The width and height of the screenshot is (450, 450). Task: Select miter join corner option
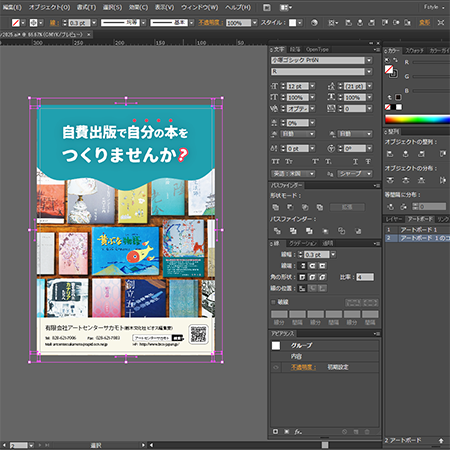(302, 277)
